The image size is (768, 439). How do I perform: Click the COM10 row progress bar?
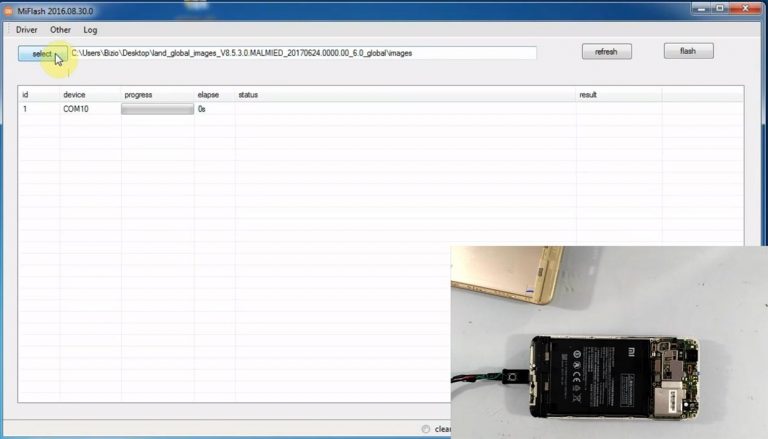tap(157, 109)
